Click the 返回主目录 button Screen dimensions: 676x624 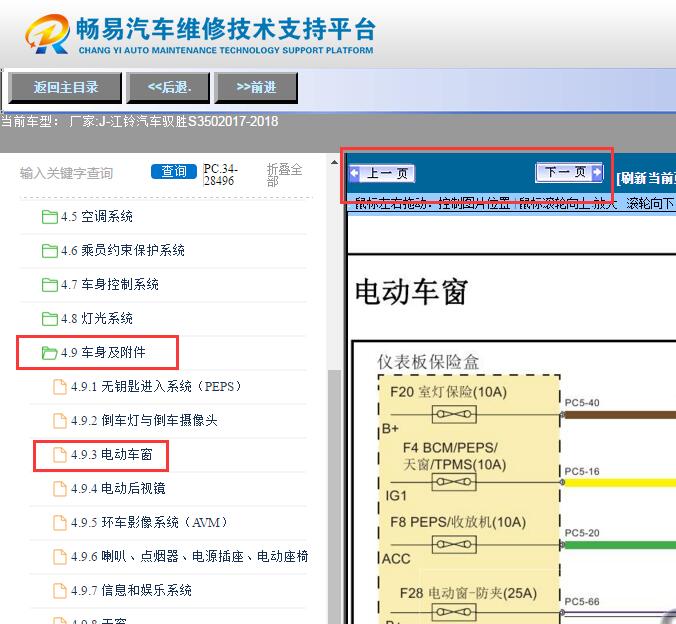pos(65,88)
